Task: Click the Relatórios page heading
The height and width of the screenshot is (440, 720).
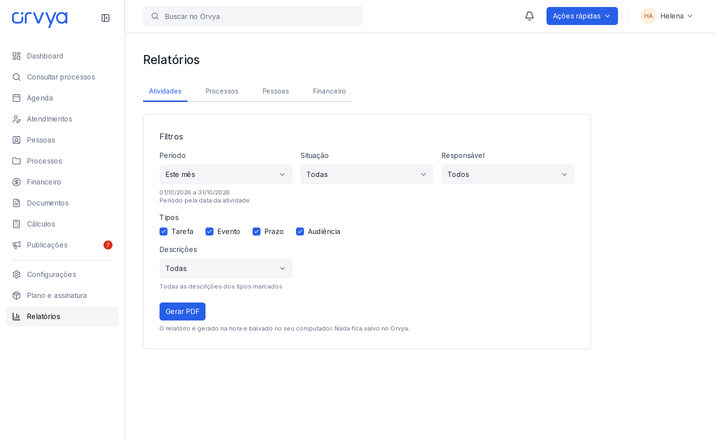Action: (171, 60)
